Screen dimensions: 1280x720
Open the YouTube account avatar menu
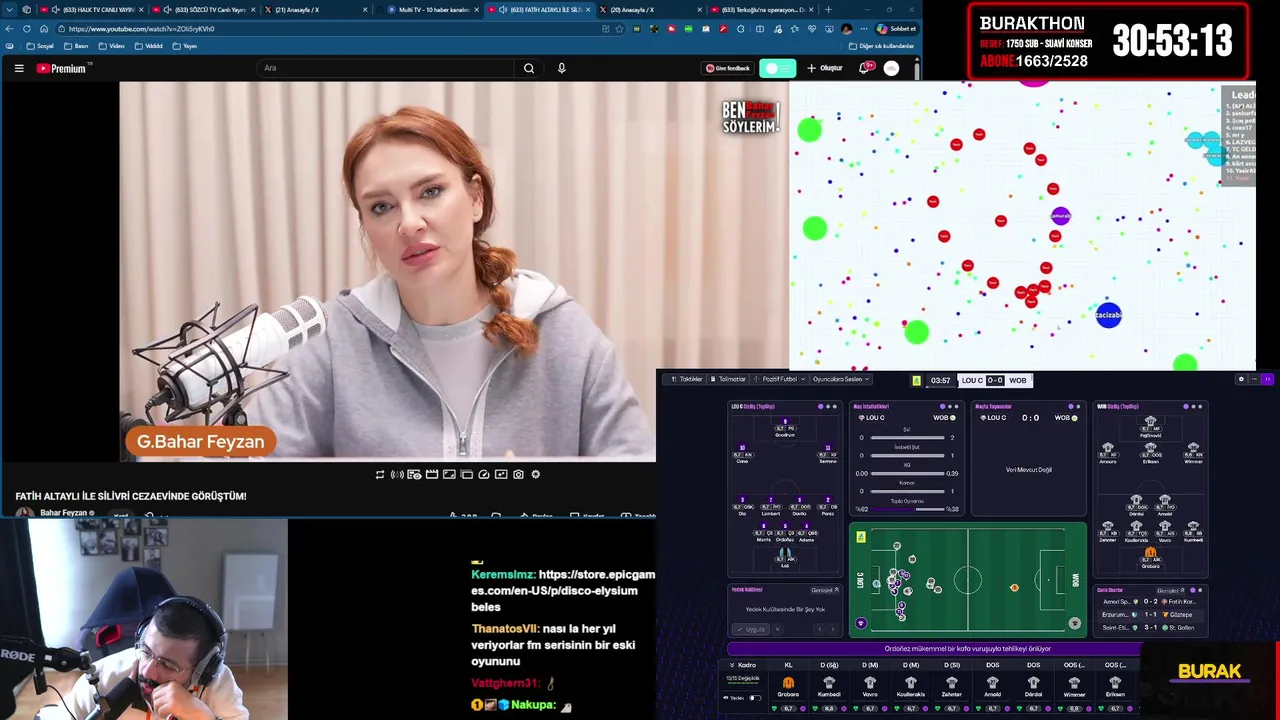tap(891, 68)
